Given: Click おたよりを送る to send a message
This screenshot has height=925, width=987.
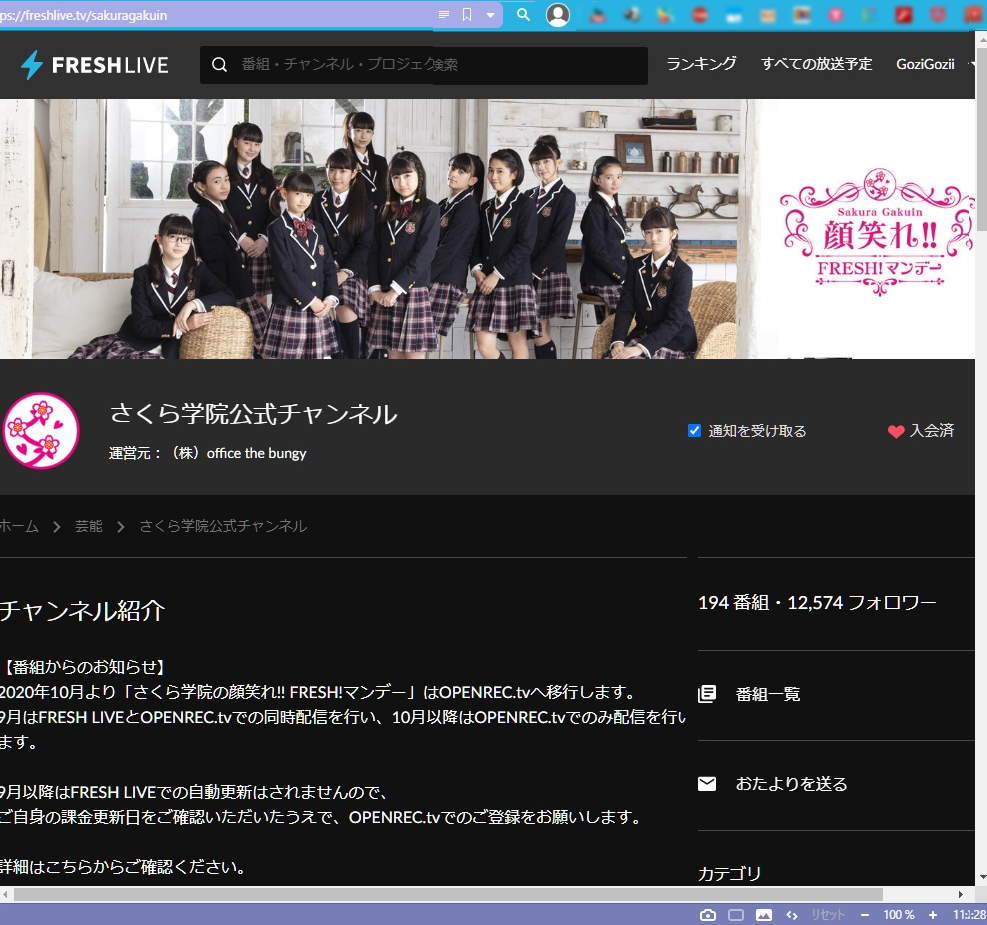Looking at the screenshot, I should pyautogui.click(x=790, y=784).
